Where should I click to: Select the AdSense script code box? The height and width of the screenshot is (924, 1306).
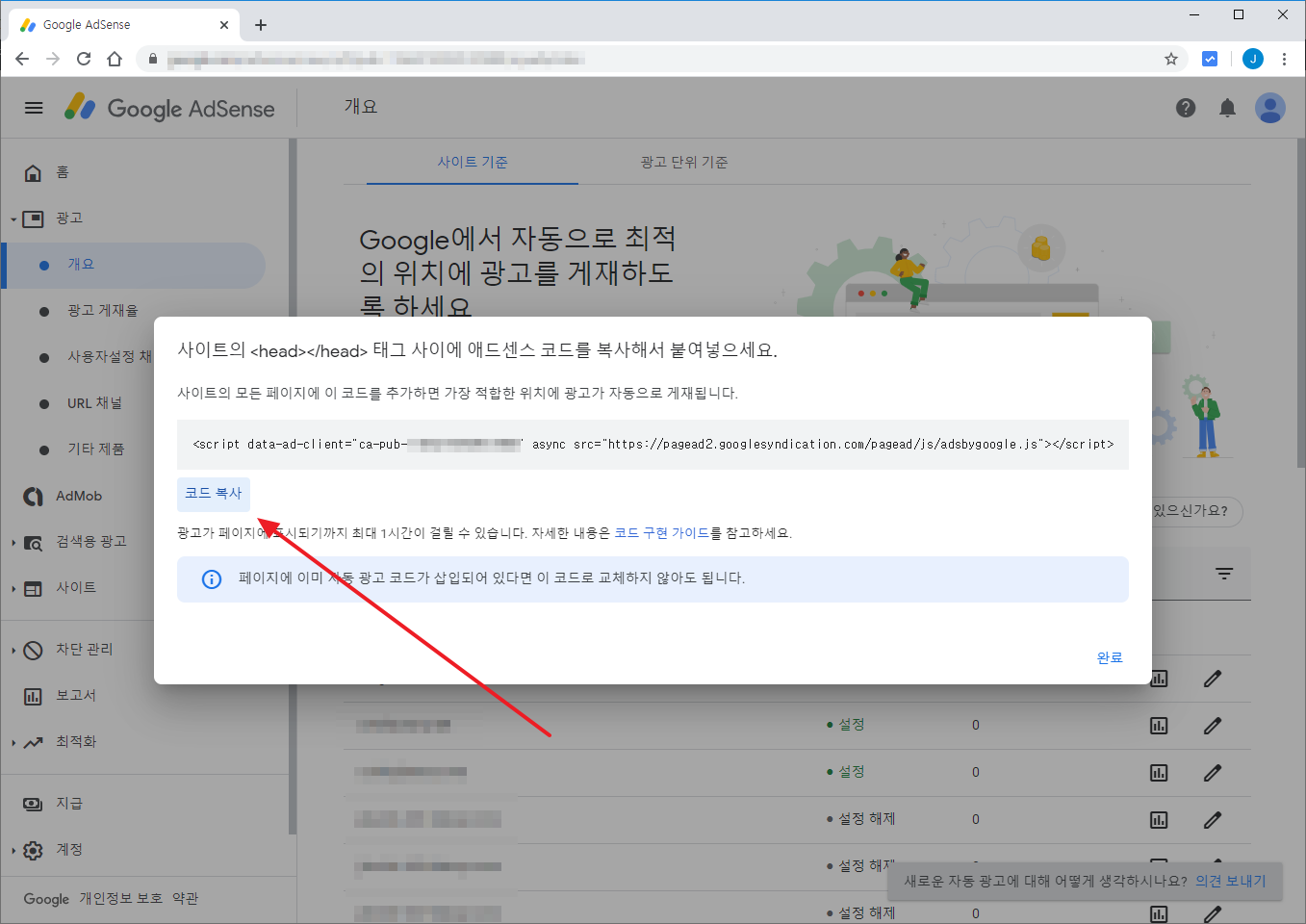coord(653,445)
